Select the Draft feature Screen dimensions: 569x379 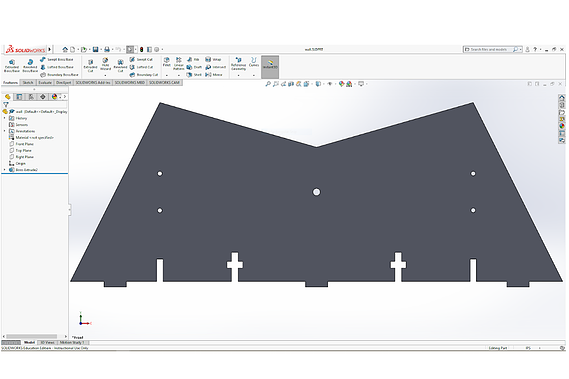coord(194,67)
